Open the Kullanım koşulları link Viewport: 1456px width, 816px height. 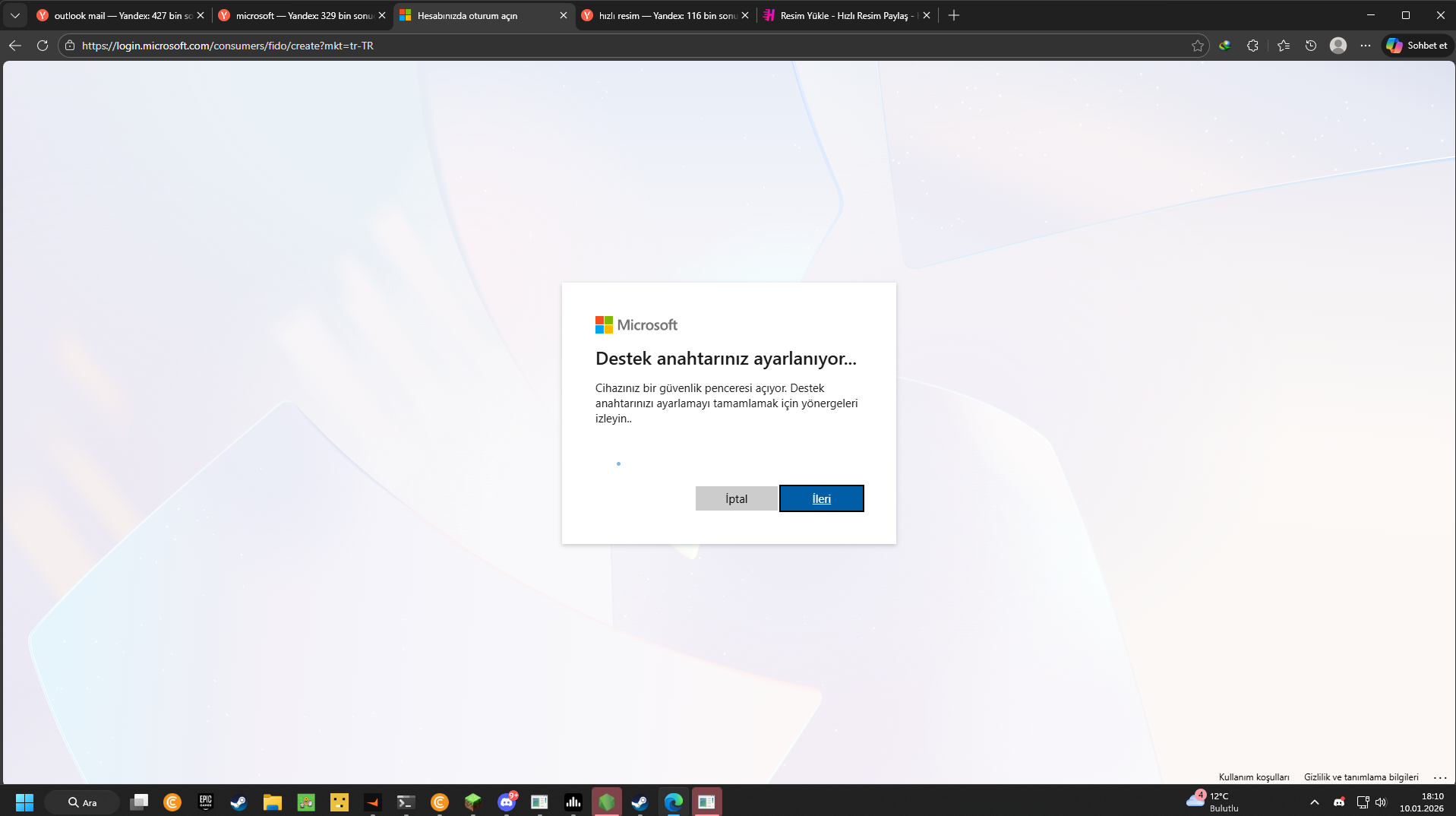1254,777
